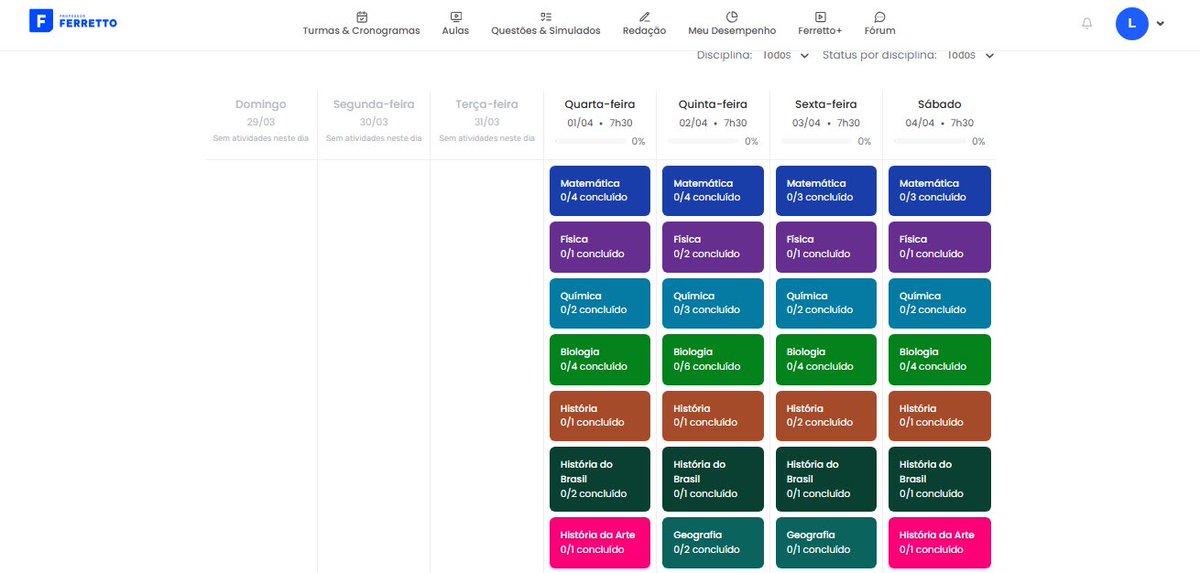Click the pencil icon above Redação
Image resolution: width=1200 pixels, height=573 pixels.
644,16
